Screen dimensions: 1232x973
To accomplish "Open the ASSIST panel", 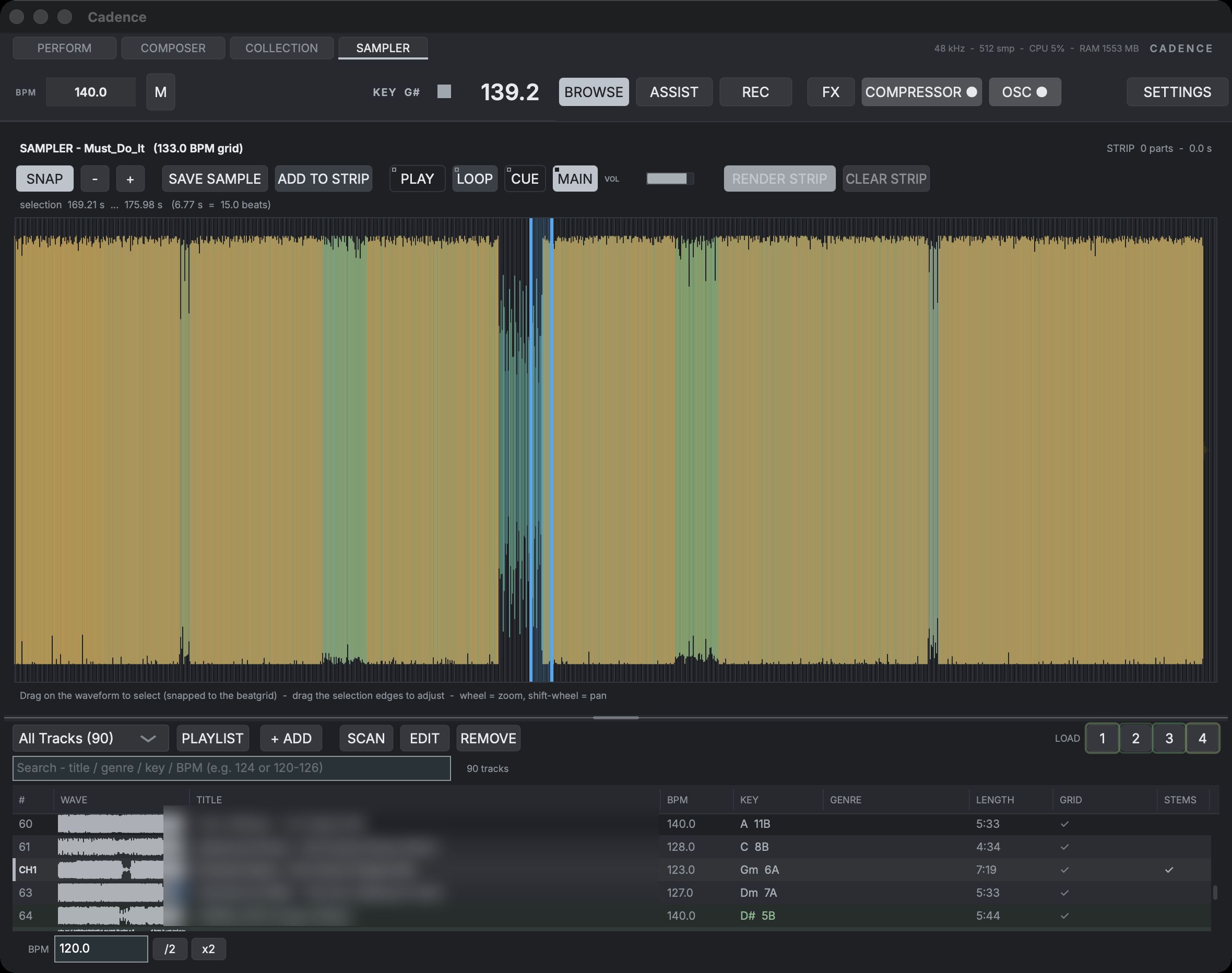I will click(674, 92).
